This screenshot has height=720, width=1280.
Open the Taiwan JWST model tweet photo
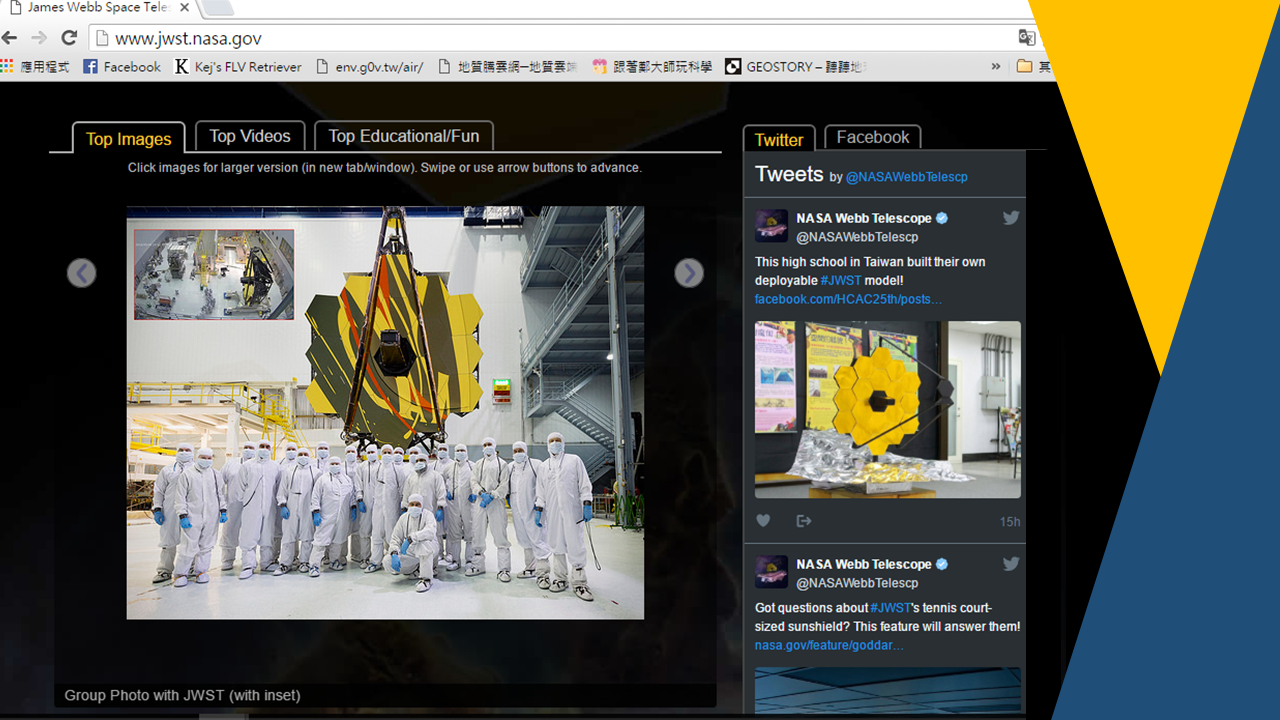click(x=888, y=409)
